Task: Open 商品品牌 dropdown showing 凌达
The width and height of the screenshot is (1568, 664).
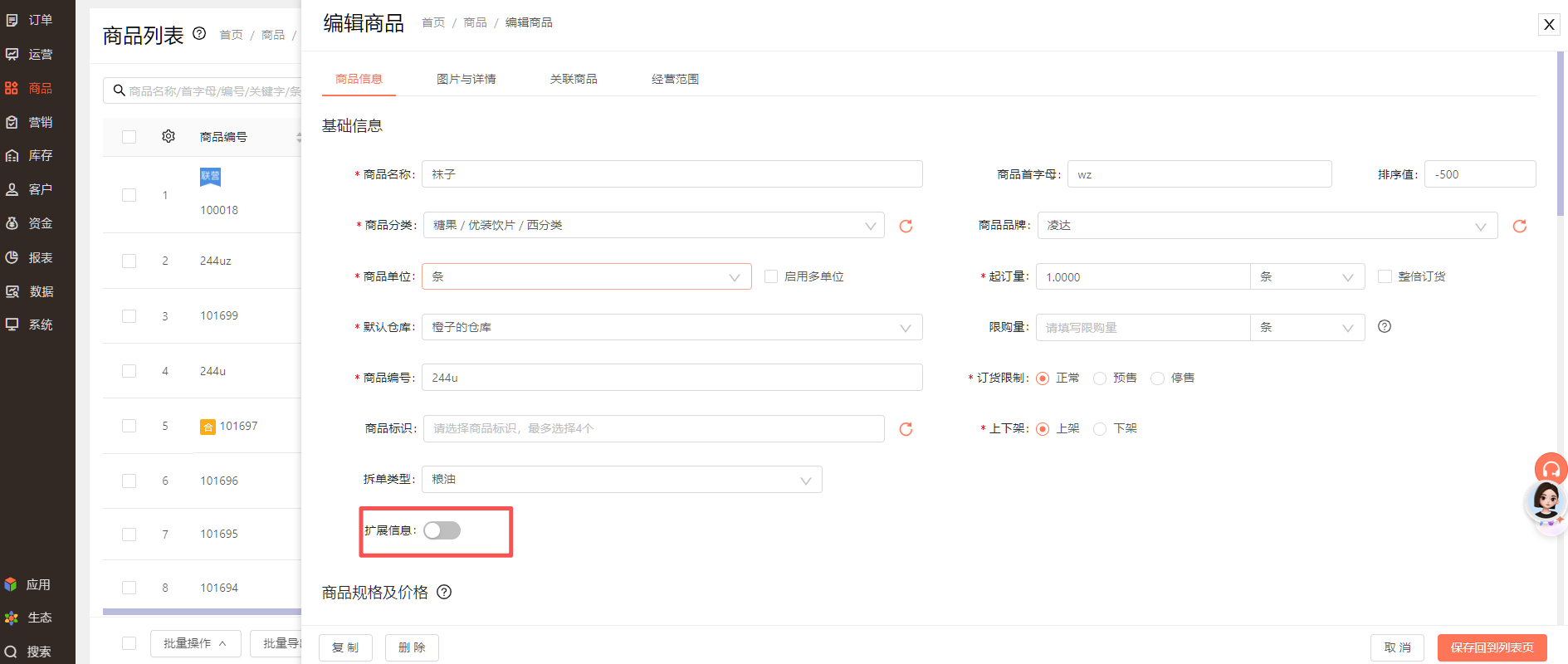Action: point(1268,226)
